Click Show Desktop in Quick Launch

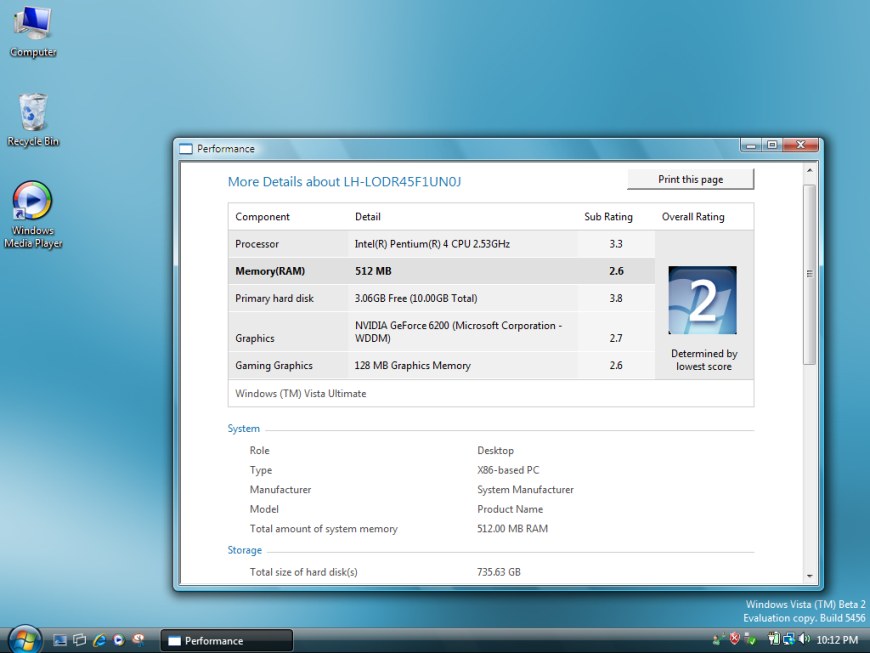[59, 640]
